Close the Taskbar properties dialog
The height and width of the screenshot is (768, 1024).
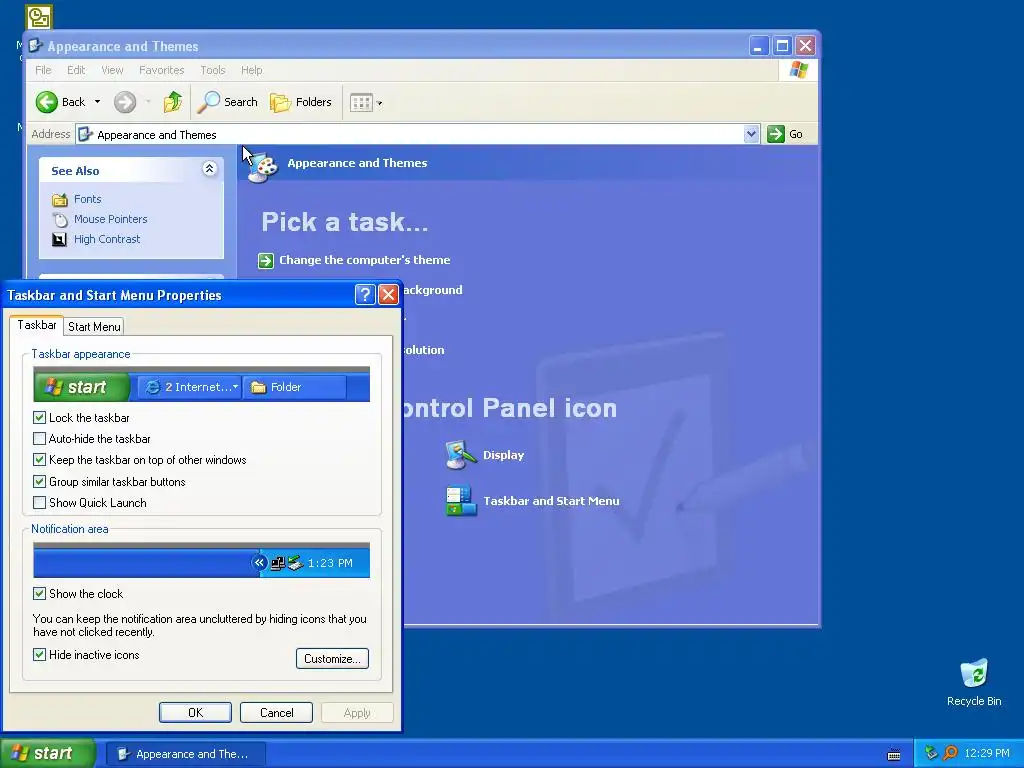tap(389, 295)
